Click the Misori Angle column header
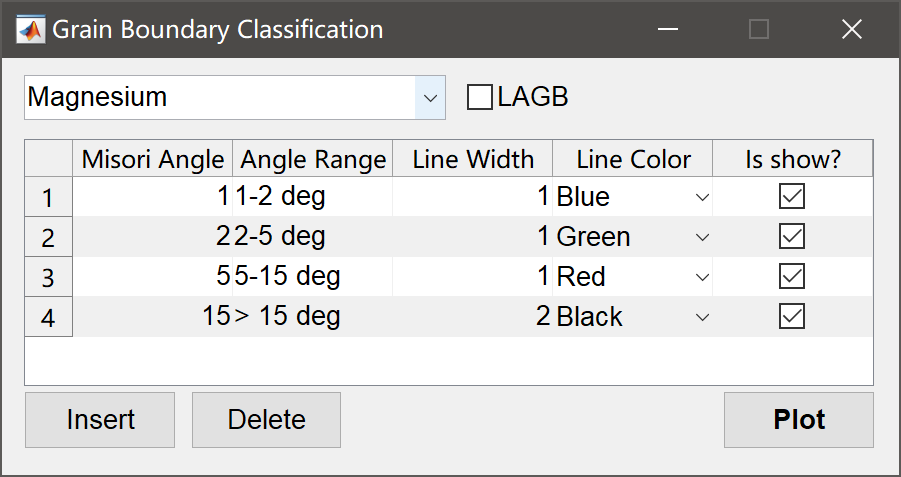Image resolution: width=901 pixels, height=477 pixels. (153, 159)
